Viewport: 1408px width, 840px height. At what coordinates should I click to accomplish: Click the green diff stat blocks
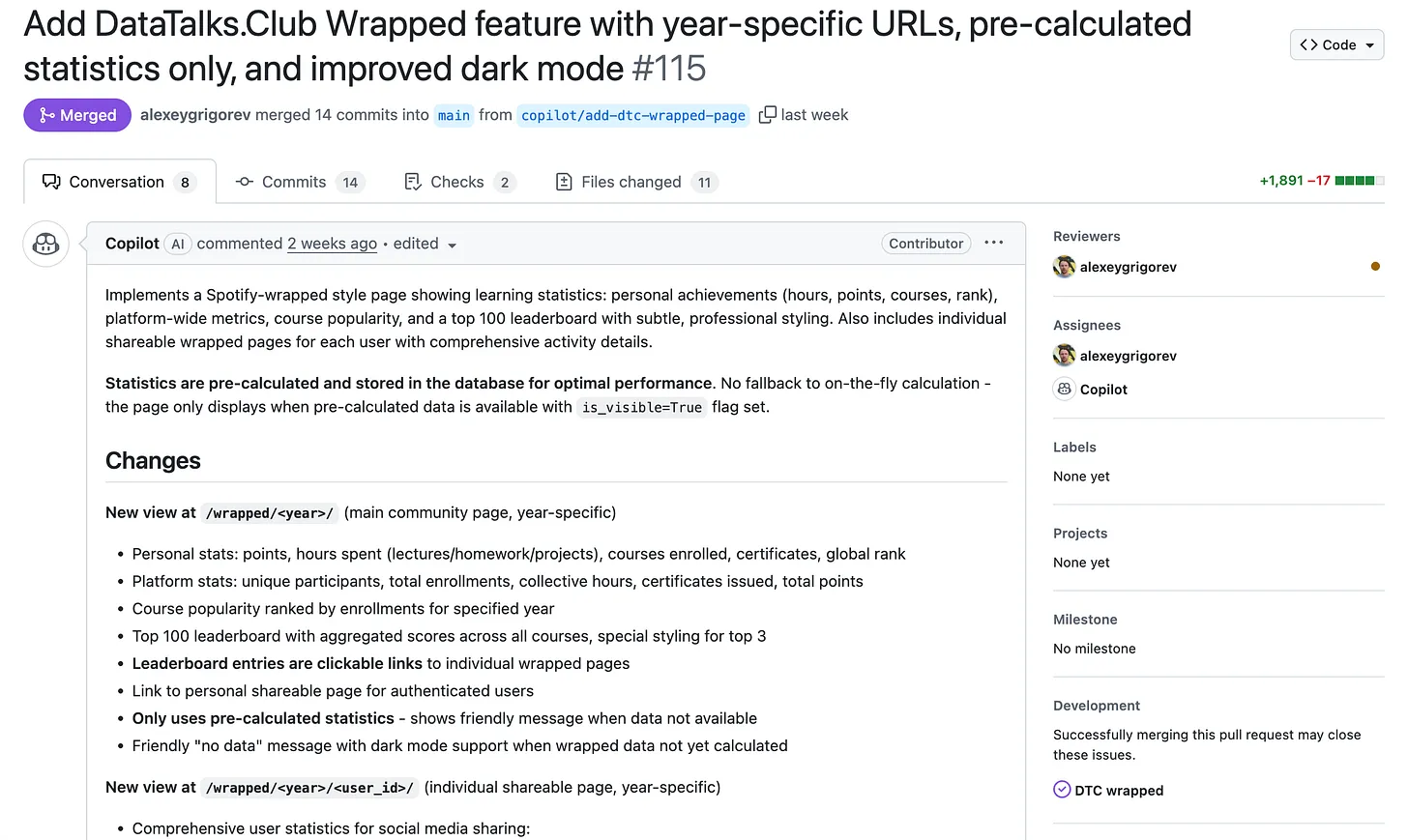click(x=1358, y=180)
